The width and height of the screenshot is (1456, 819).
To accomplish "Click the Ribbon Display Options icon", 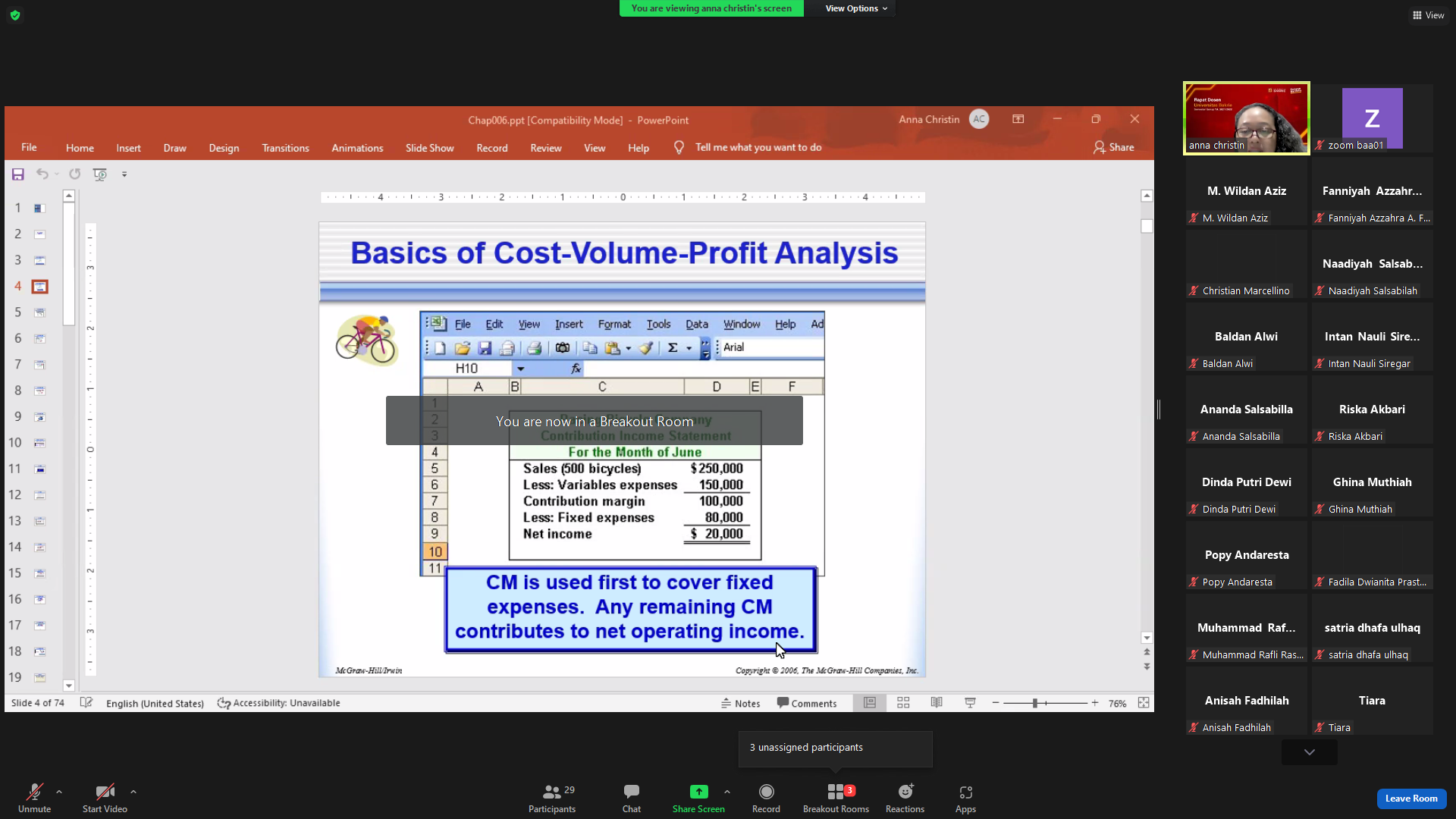I will pyautogui.click(x=1018, y=119).
